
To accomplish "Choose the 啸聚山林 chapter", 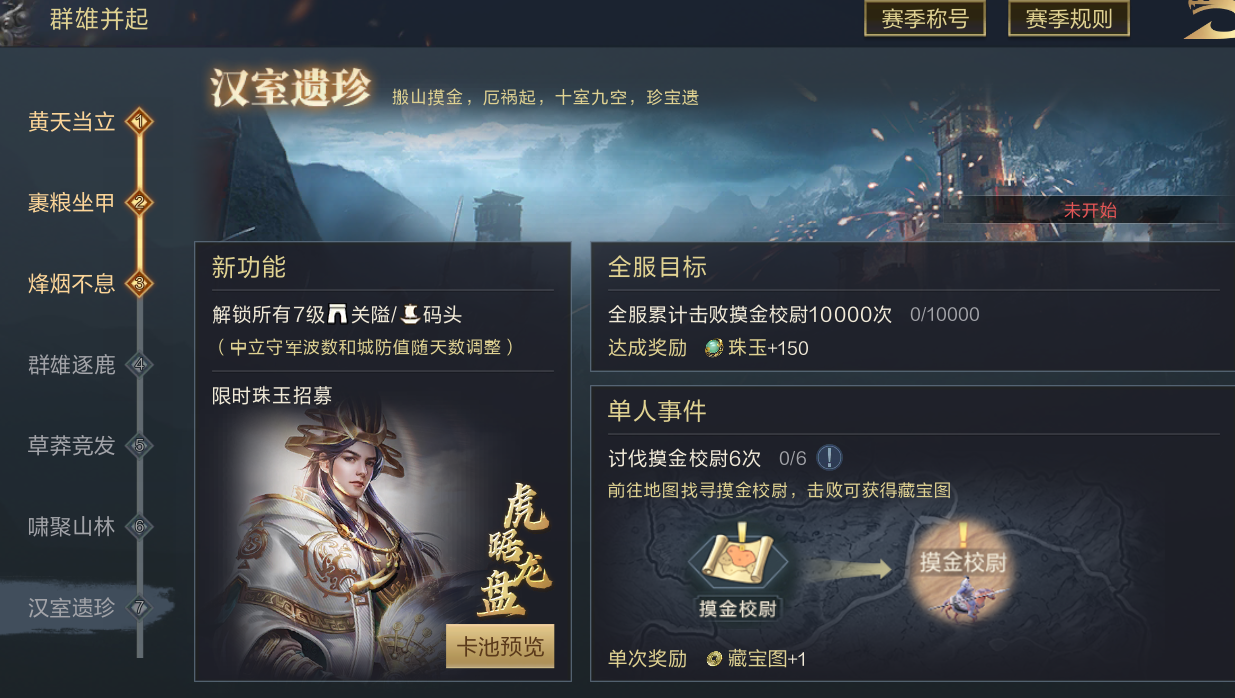I will pyautogui.click(x=72, y=527).
